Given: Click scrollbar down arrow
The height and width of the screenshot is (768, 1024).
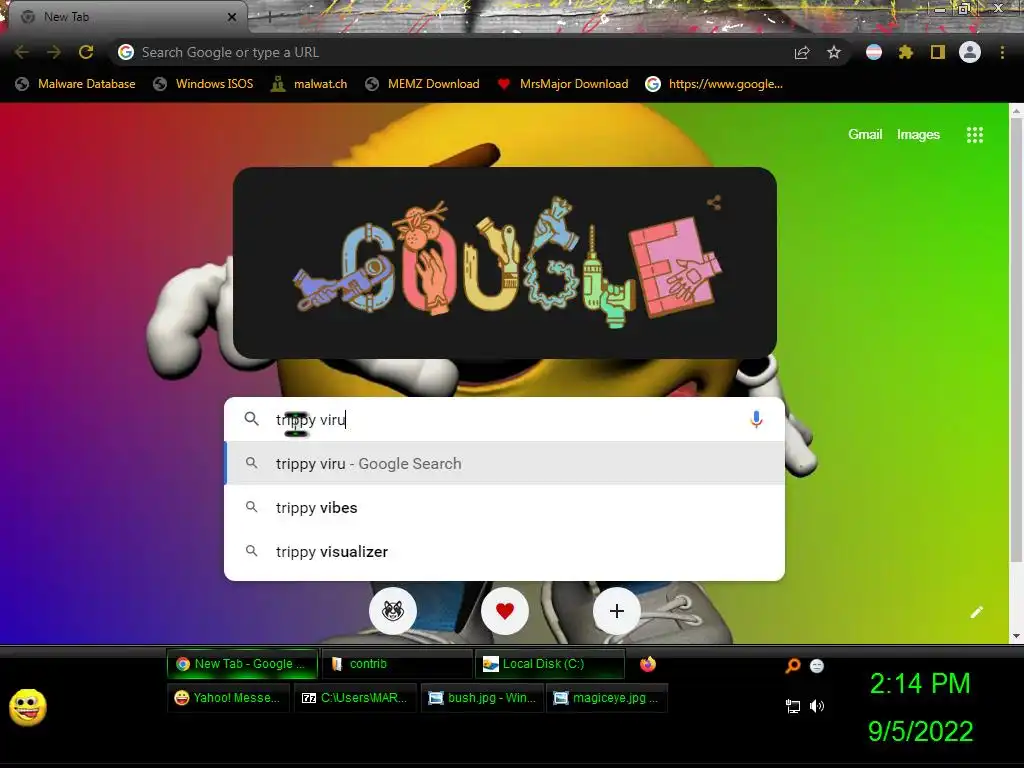Looking at the screenshot, I should (1016, 635).
